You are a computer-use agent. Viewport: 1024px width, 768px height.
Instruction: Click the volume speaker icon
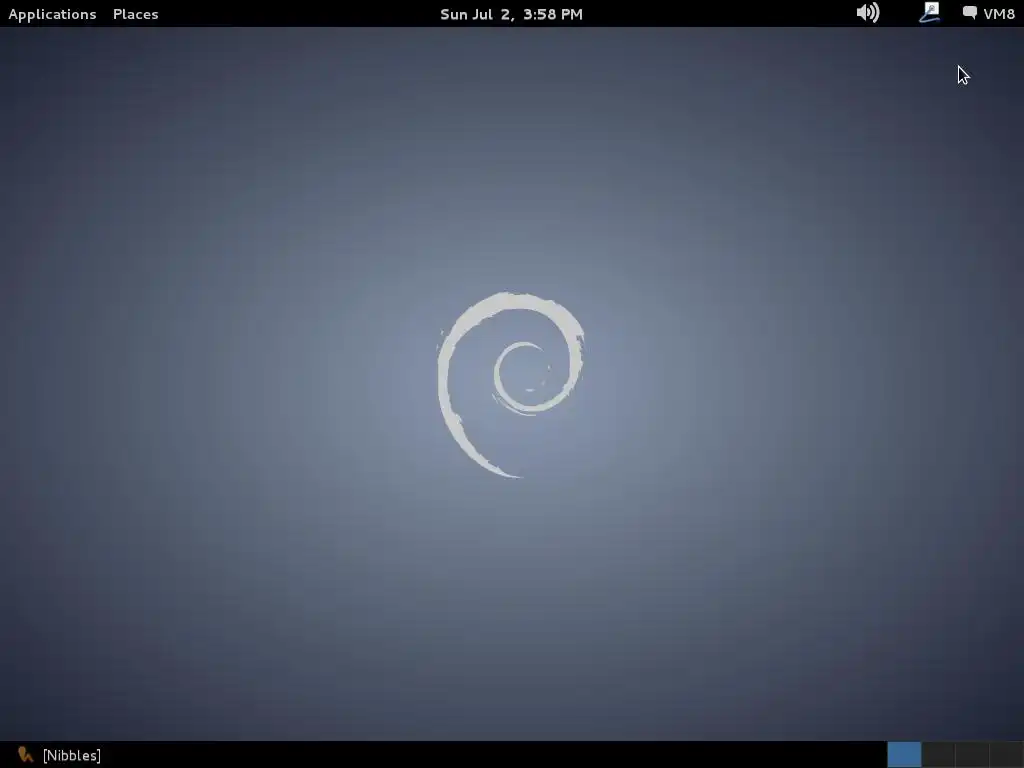(867, 12)
